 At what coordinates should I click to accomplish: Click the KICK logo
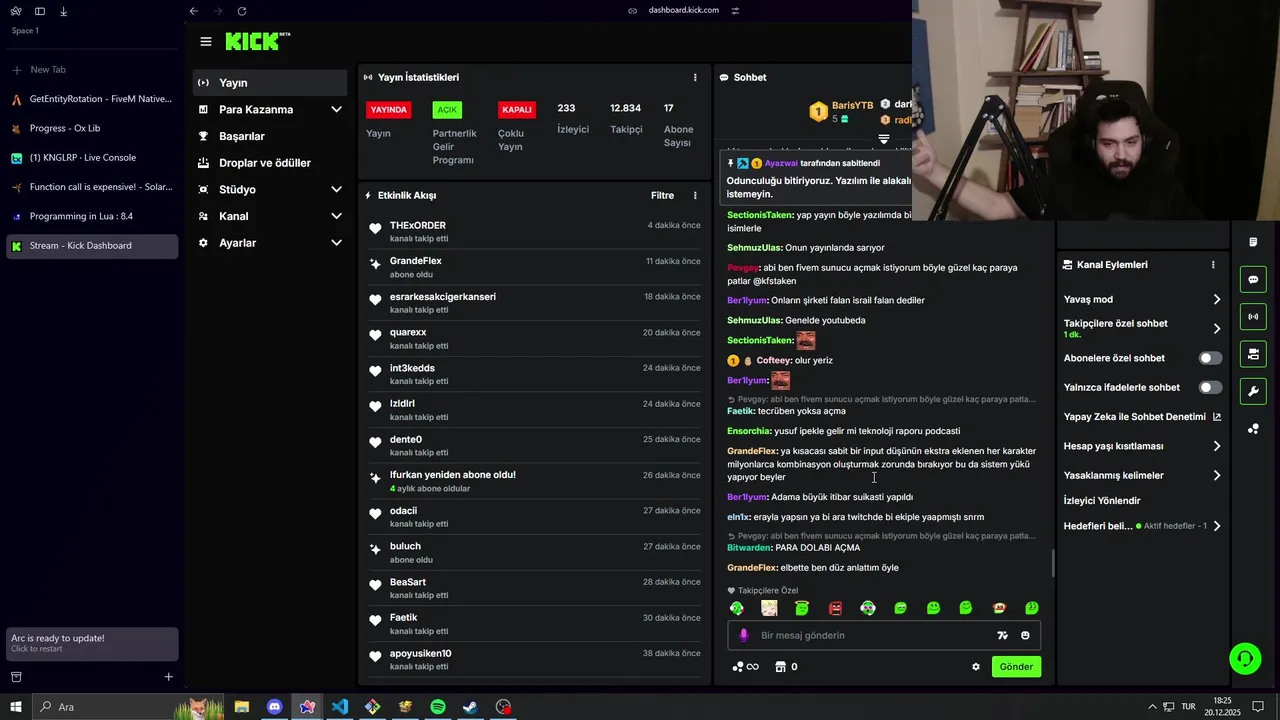click(257, 41)
